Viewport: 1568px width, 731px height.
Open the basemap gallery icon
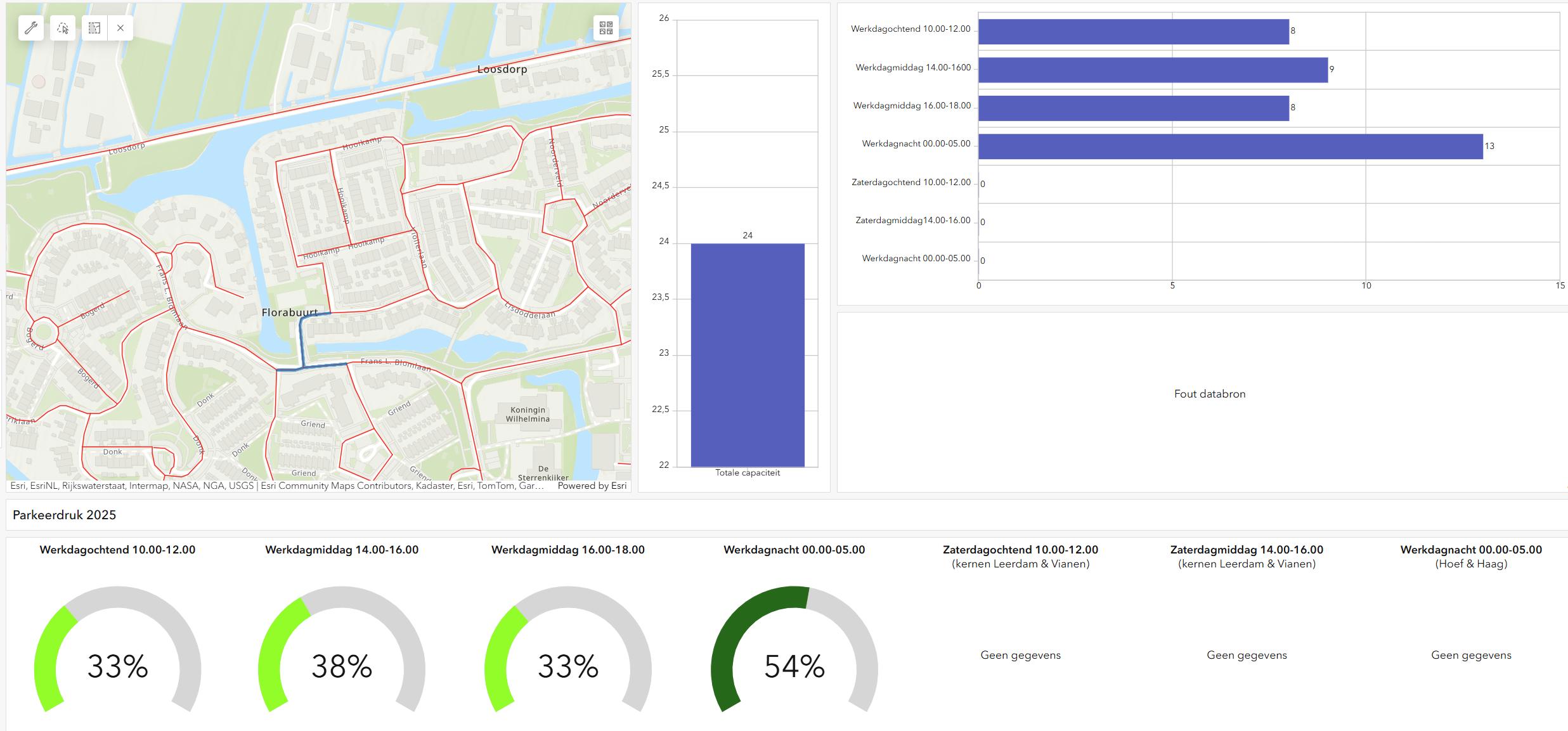point(606,28)
